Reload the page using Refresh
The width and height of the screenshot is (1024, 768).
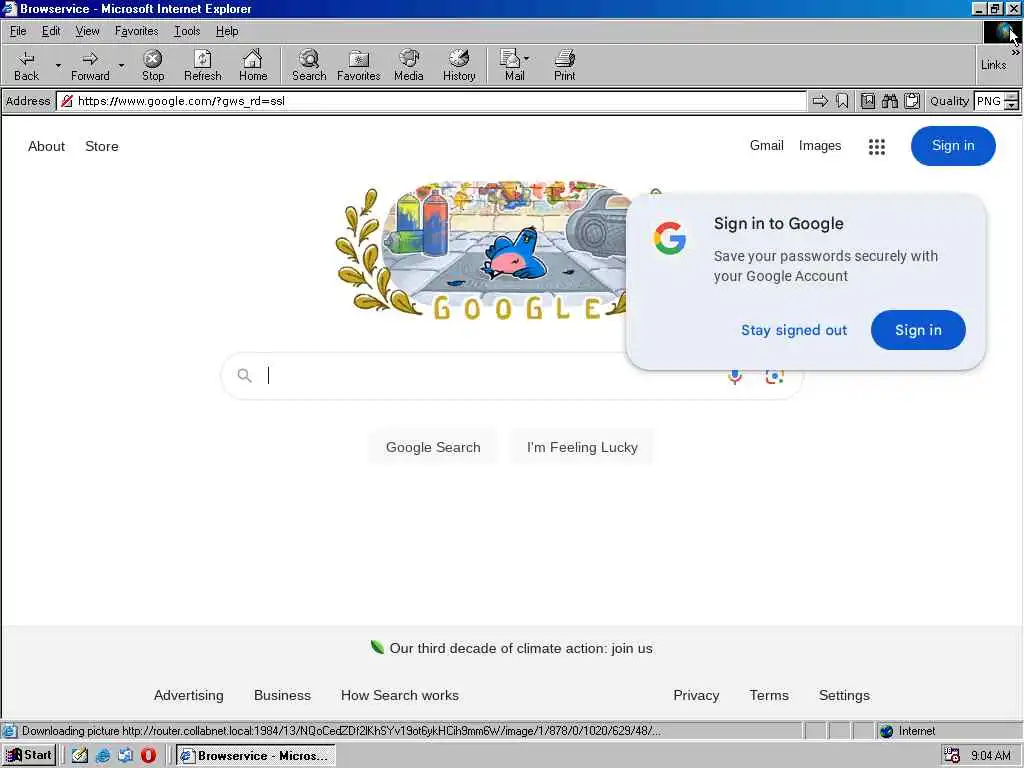(202, 65)
